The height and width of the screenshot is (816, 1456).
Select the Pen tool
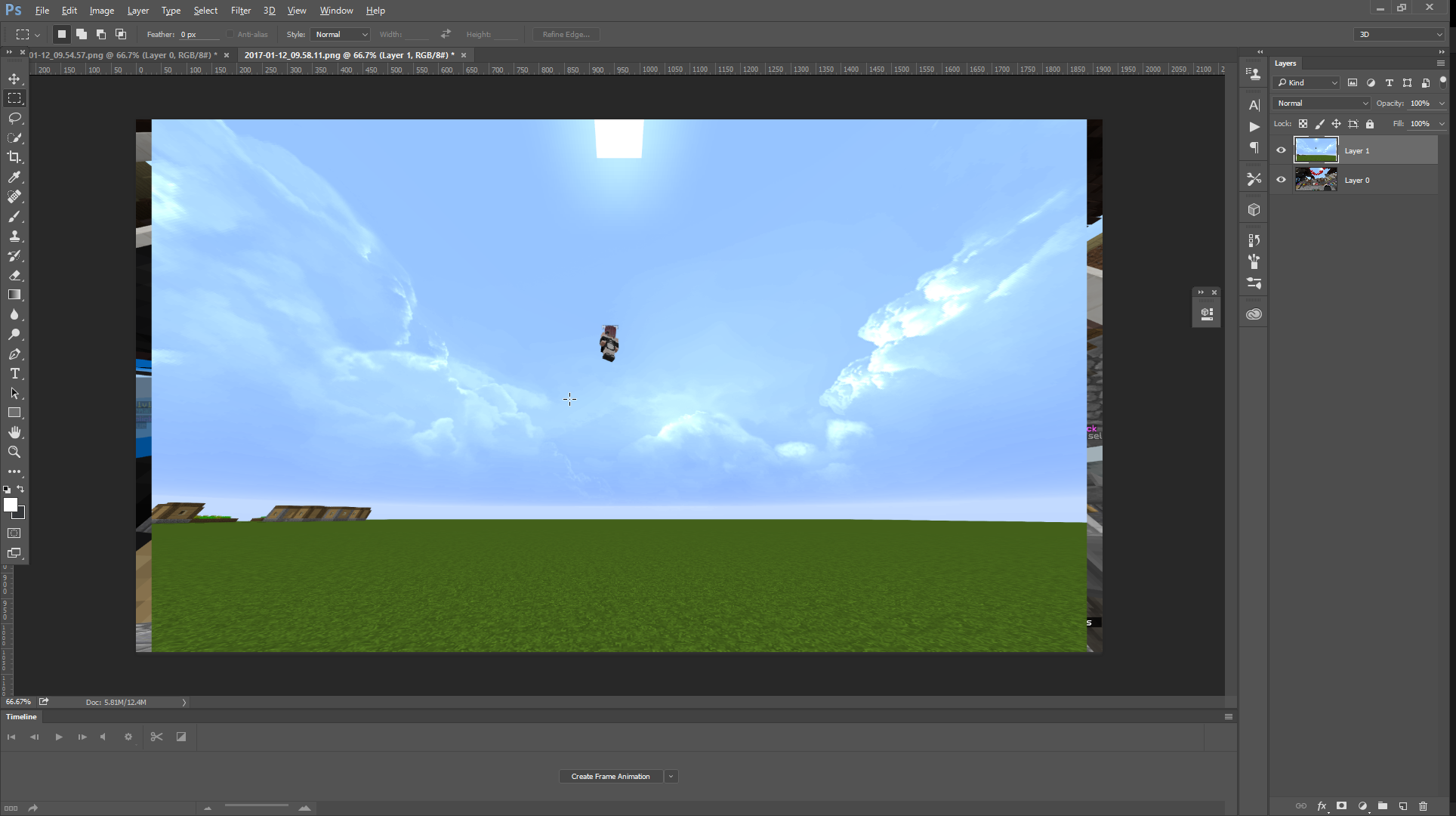click(14, 354)
